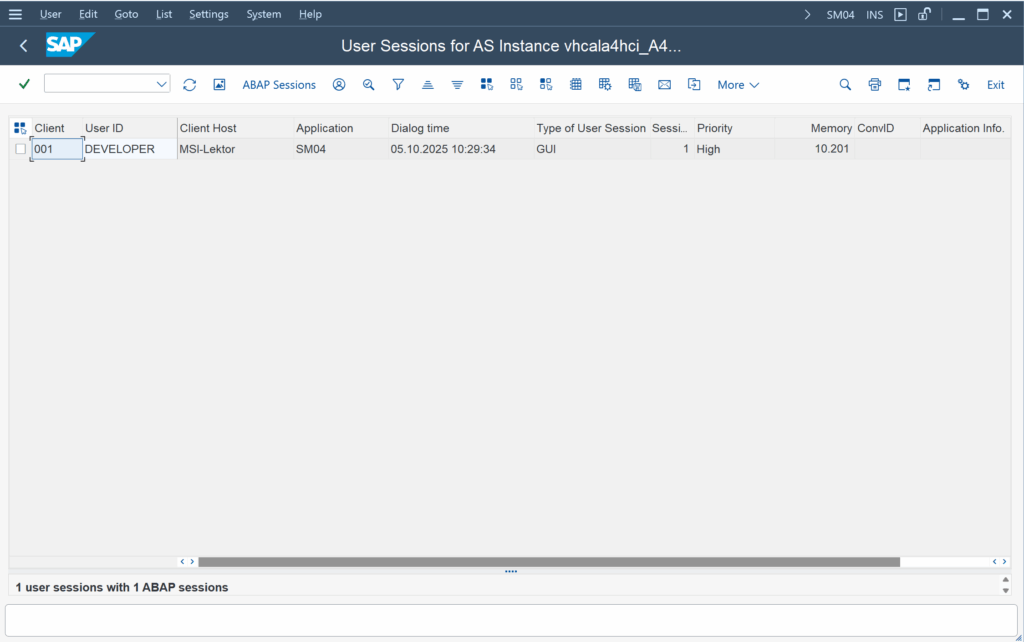The image size is (1024, 642).
Task: Click the select all rows icon in table header
Action: pyautogui.click(x=20, y=128)
